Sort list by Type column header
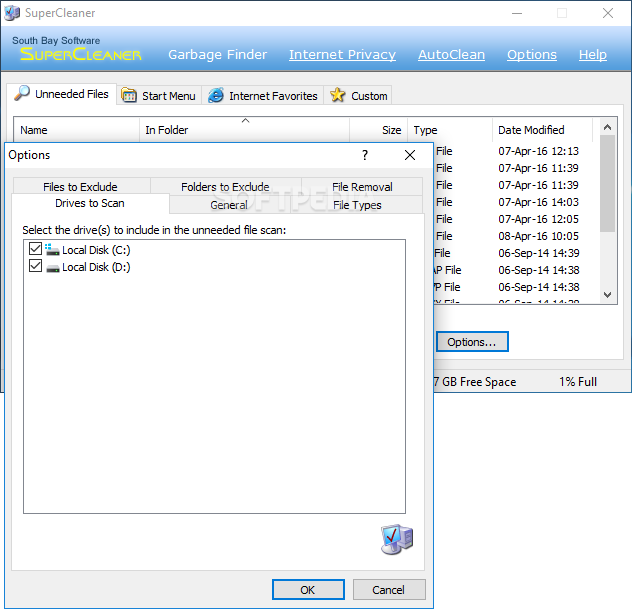Screen dimensions: 632x609 pos(450,130)
